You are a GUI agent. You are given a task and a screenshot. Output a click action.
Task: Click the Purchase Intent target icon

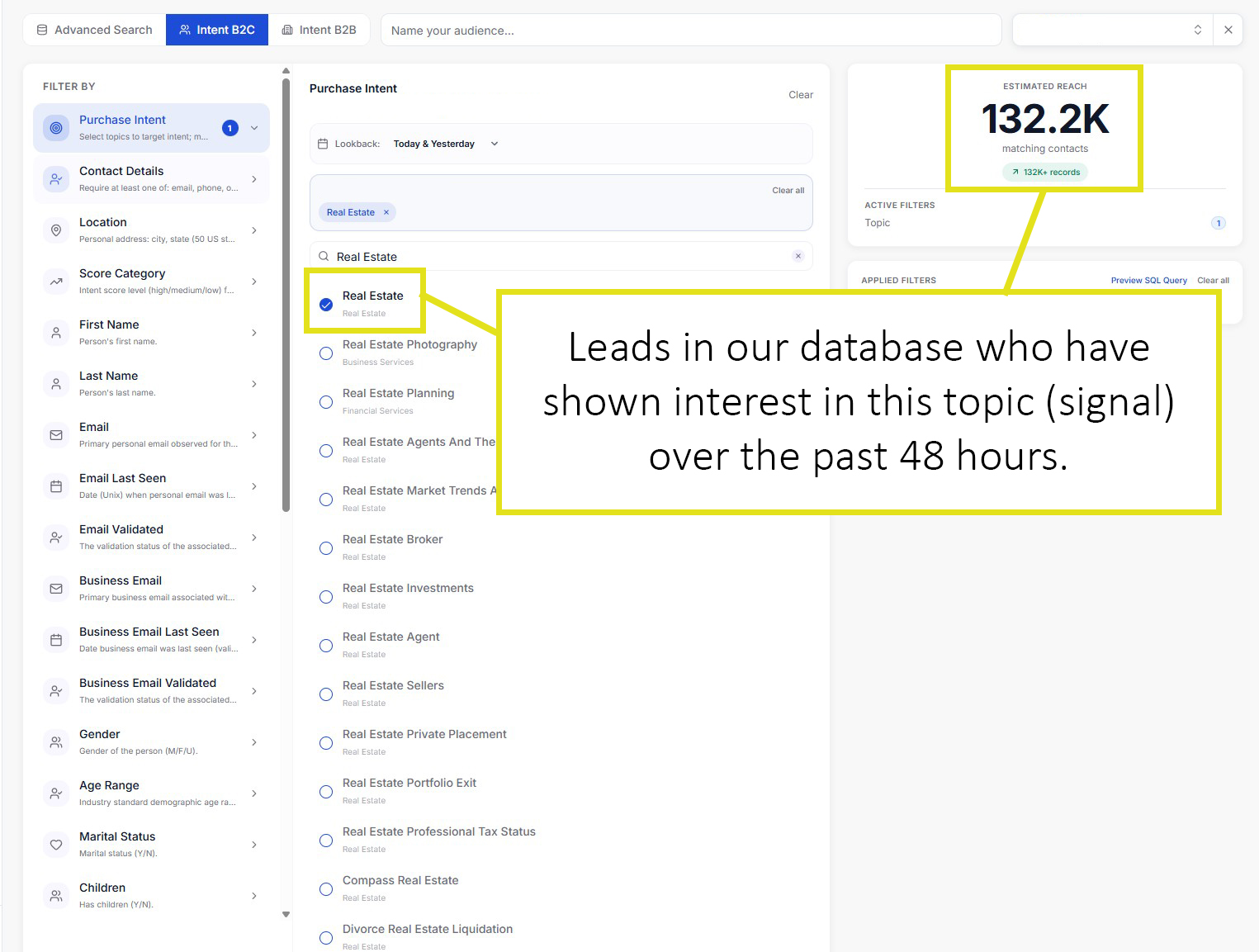(56, 128)
